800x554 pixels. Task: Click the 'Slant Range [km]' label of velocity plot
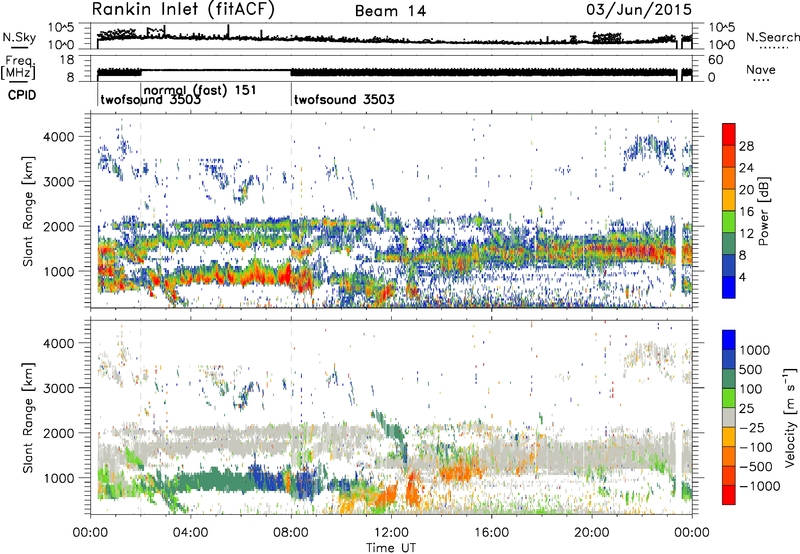pyautogui.click(x=28, y=418)
